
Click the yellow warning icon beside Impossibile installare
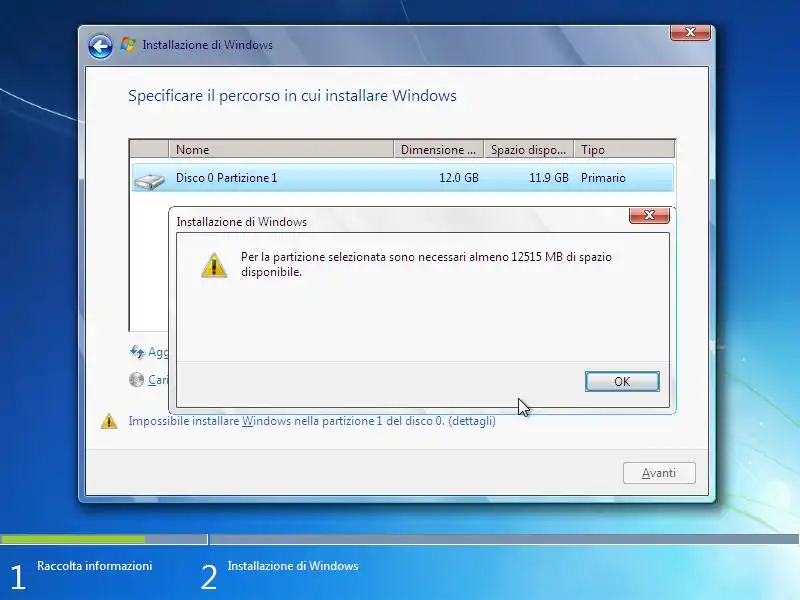coord(109,421)
